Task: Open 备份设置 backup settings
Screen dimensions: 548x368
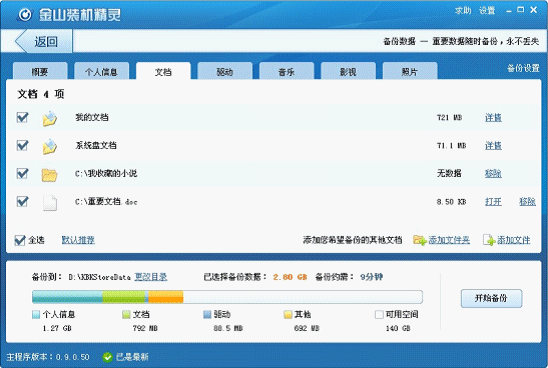Action: (523, 68)
